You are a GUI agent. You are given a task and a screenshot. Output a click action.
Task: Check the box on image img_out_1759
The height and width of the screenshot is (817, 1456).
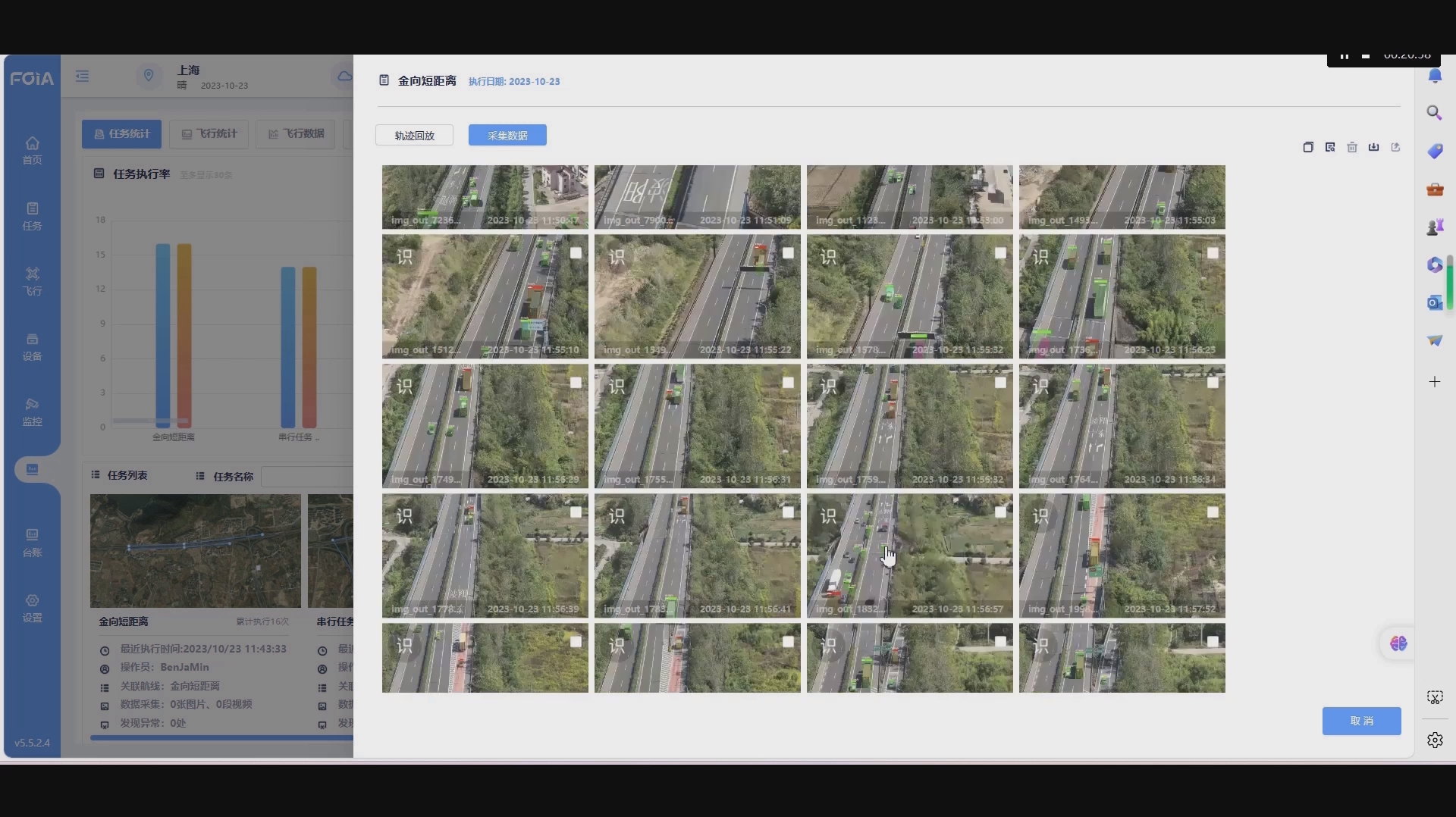[x=1000, y=383]
